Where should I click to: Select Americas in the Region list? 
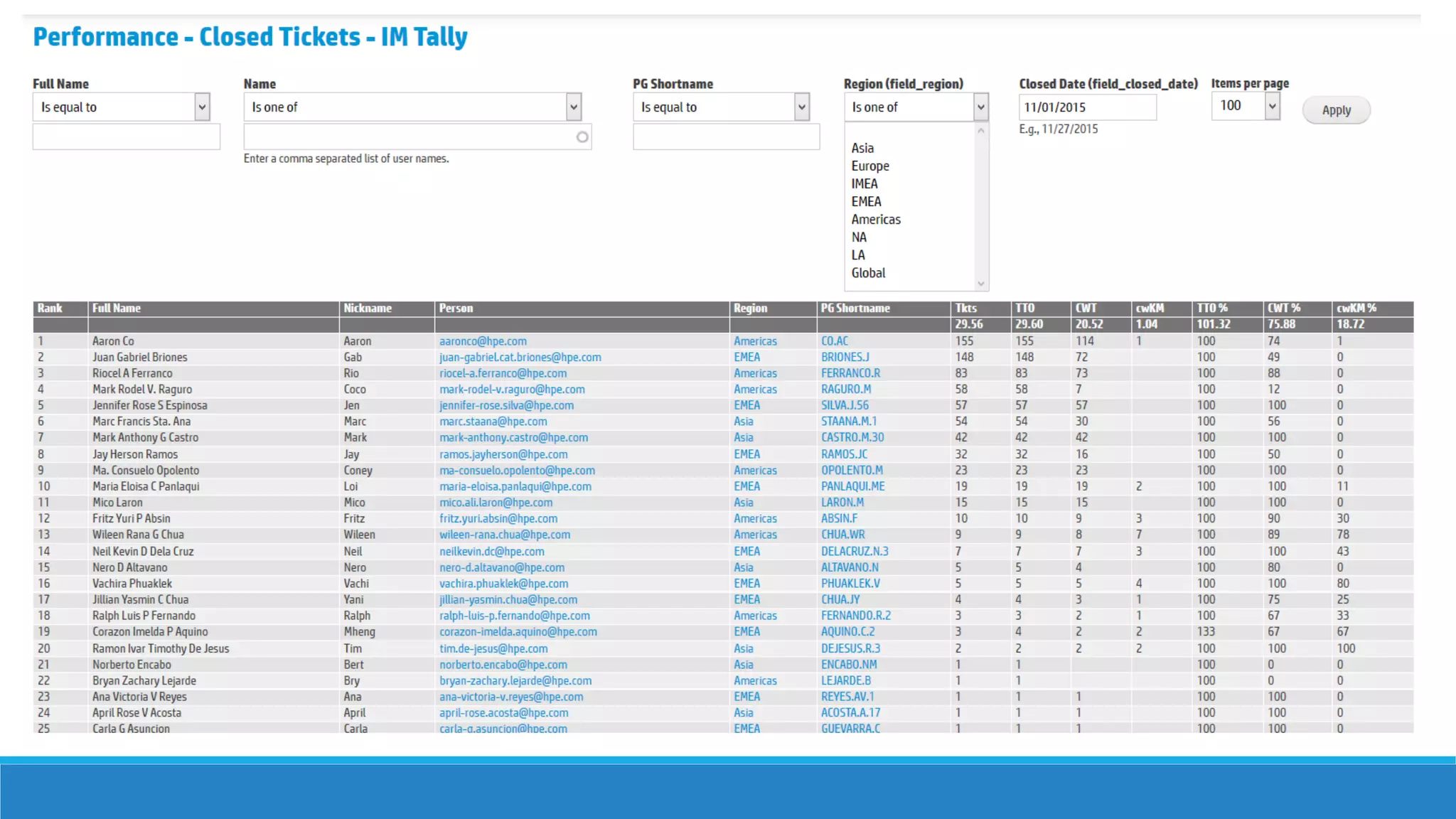pos(876,220)
